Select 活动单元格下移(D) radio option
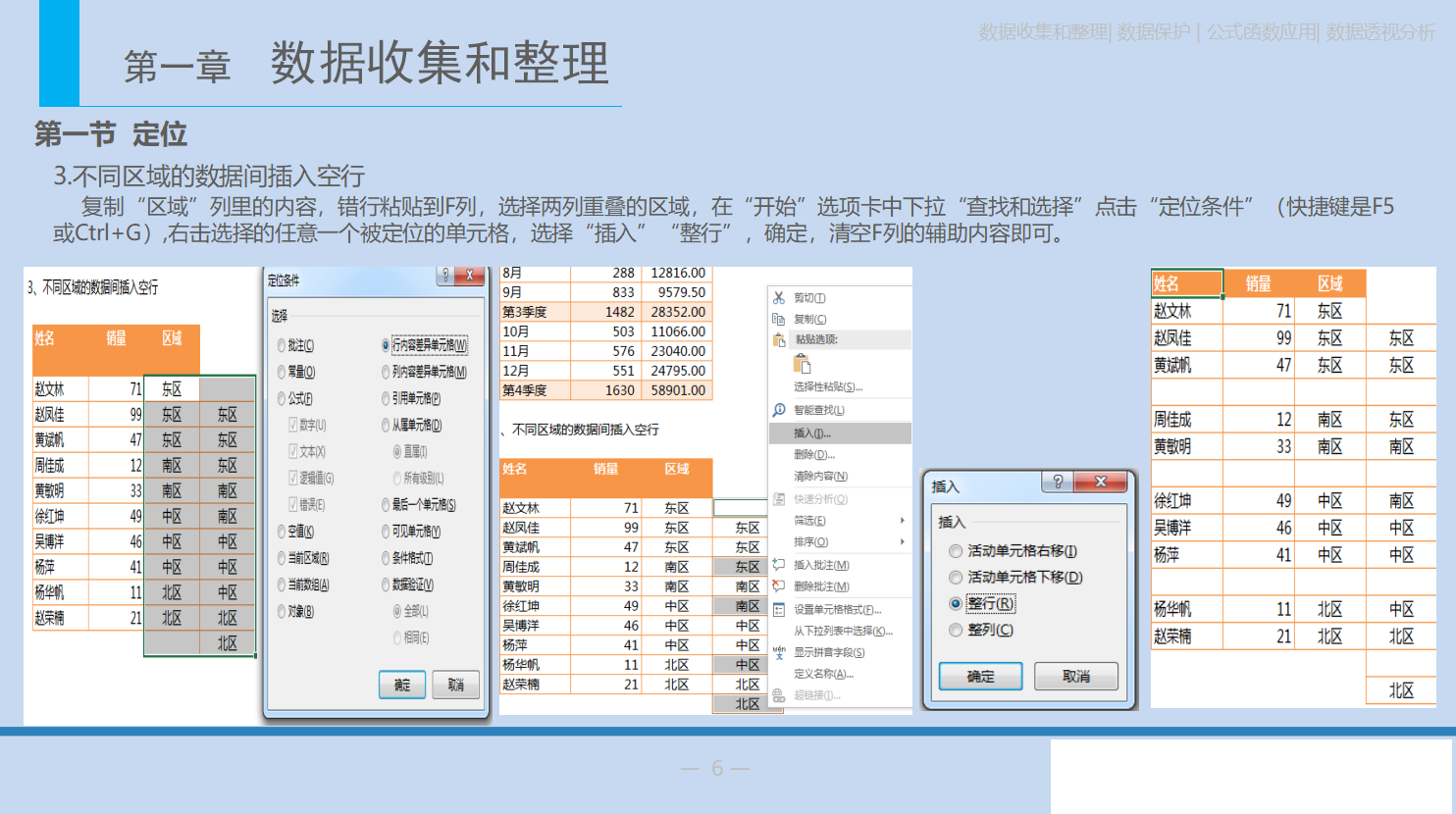Viewport: 1456px width, 814px height. 956,578
